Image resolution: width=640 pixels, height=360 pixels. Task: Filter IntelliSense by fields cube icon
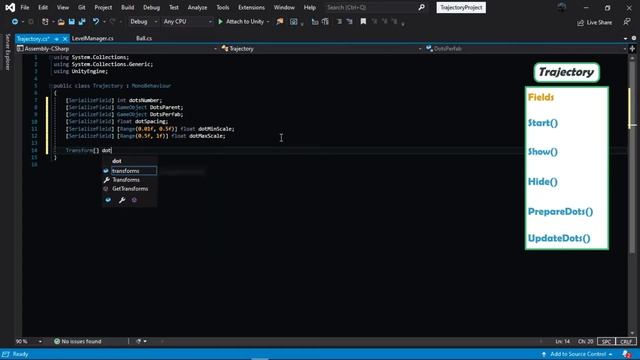[108, 200]
